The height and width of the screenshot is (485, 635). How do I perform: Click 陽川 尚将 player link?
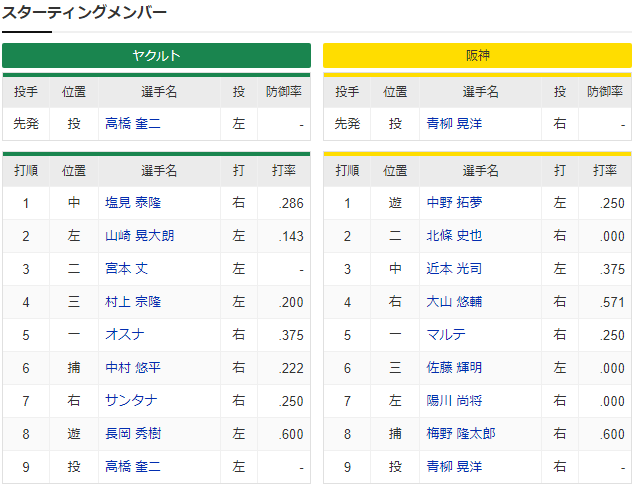454,400
